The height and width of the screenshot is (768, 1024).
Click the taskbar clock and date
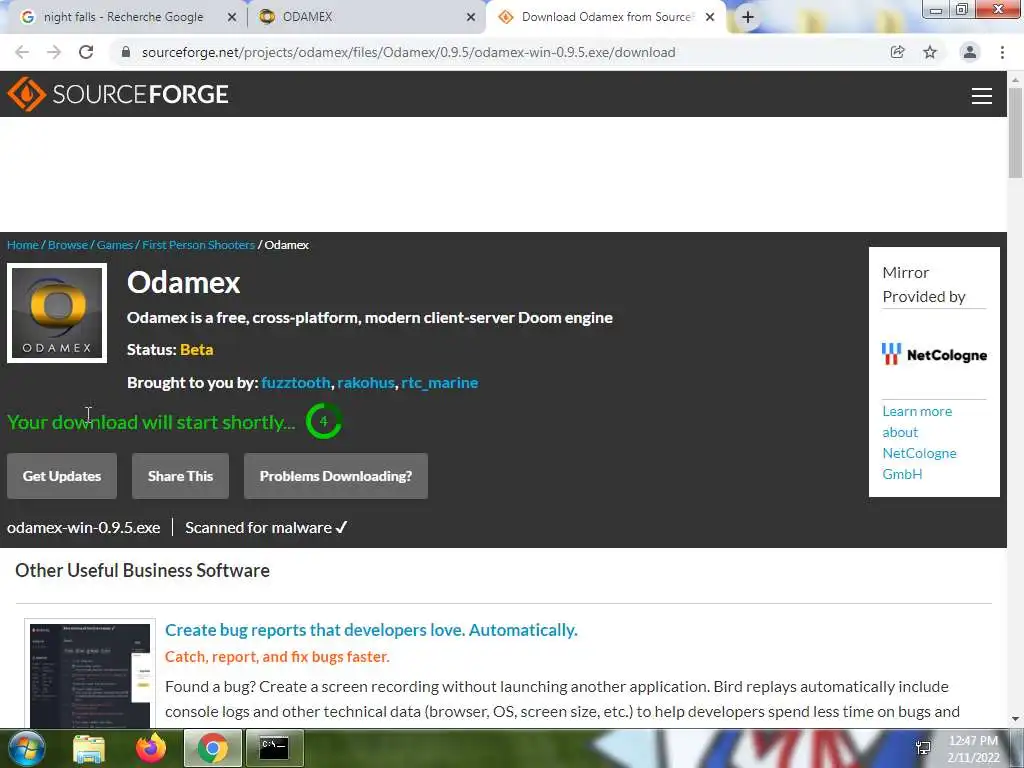pyautogui.click(x=973, y=749)
